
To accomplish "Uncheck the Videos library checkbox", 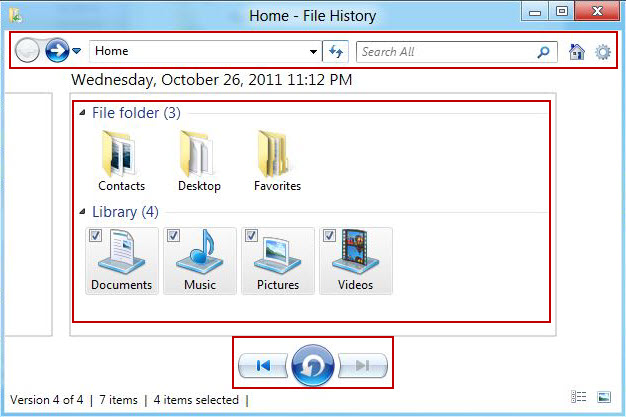I will (x=329, y=235).
